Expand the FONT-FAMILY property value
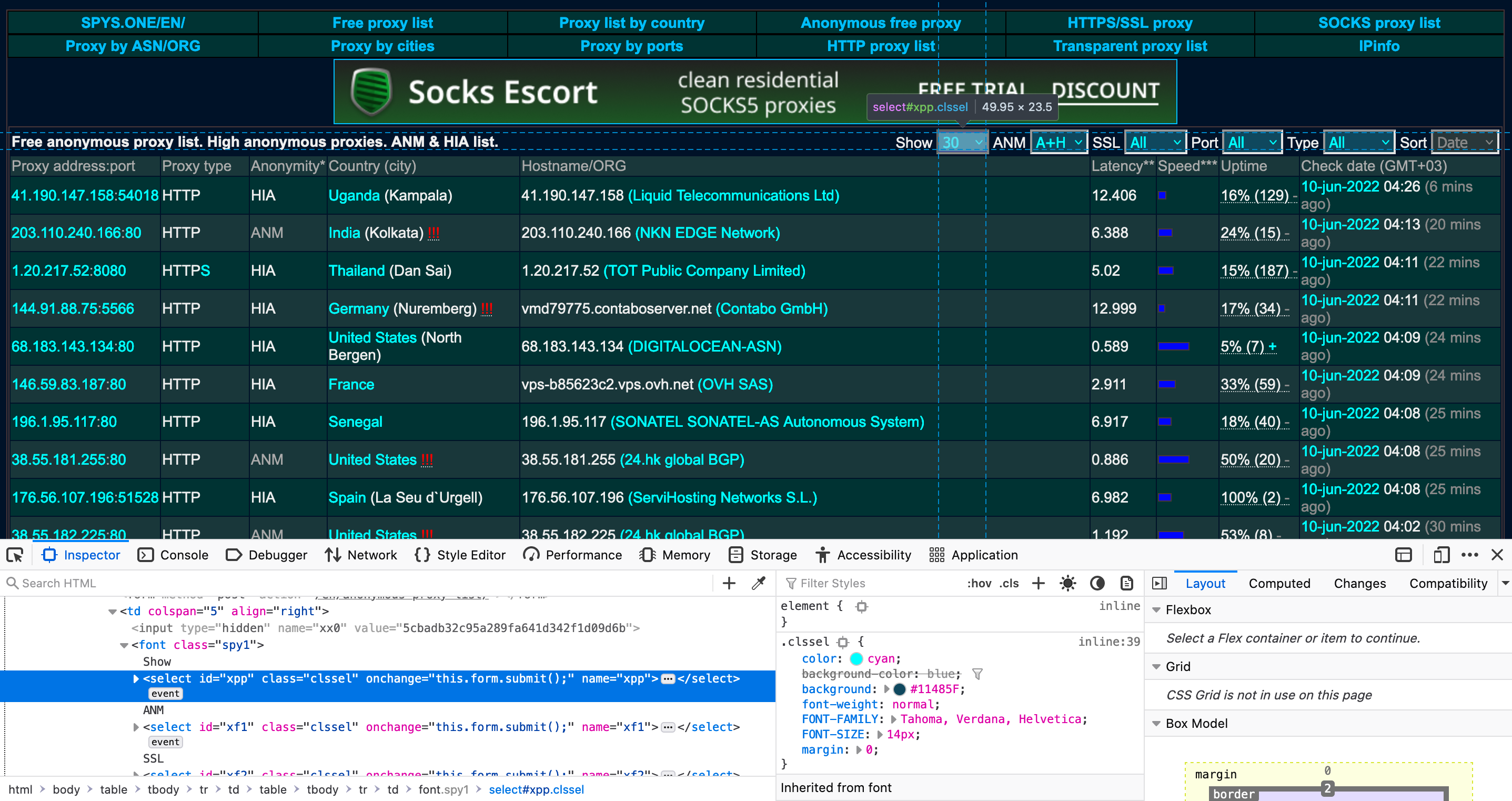 tap(893, 719)
